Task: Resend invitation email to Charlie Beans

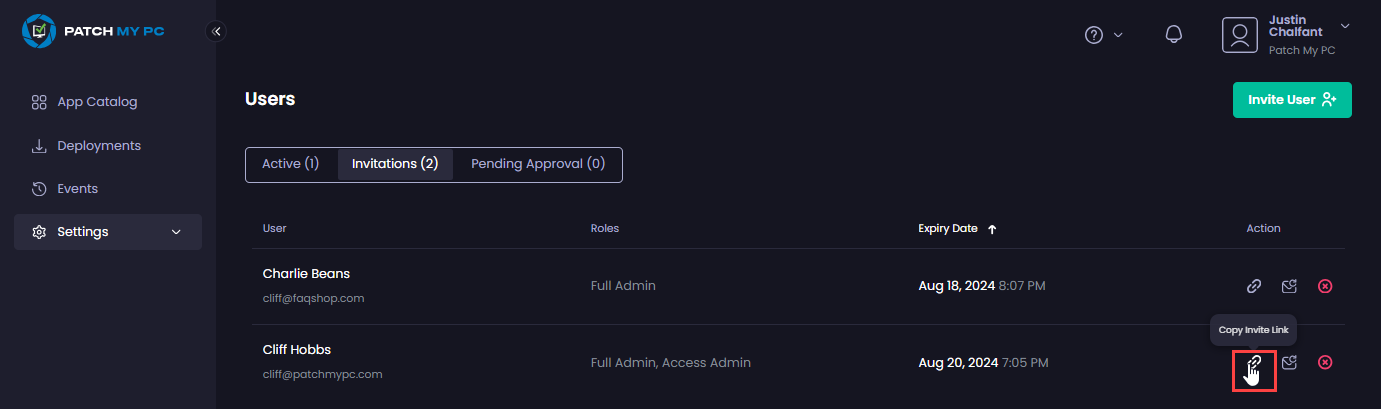Action: coord(1289,286)
